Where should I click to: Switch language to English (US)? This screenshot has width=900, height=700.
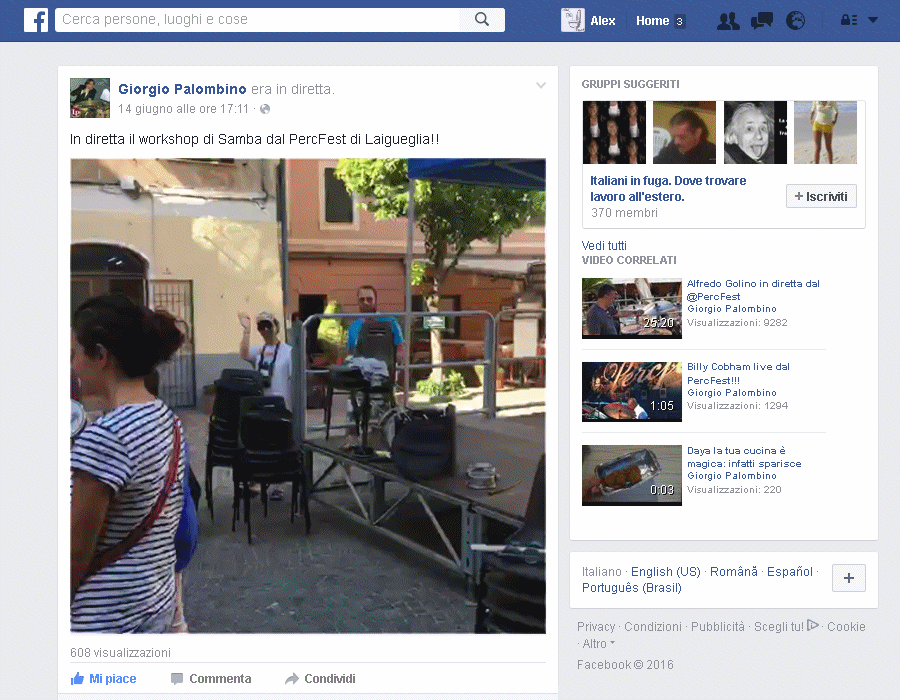[x=666, y=572]
